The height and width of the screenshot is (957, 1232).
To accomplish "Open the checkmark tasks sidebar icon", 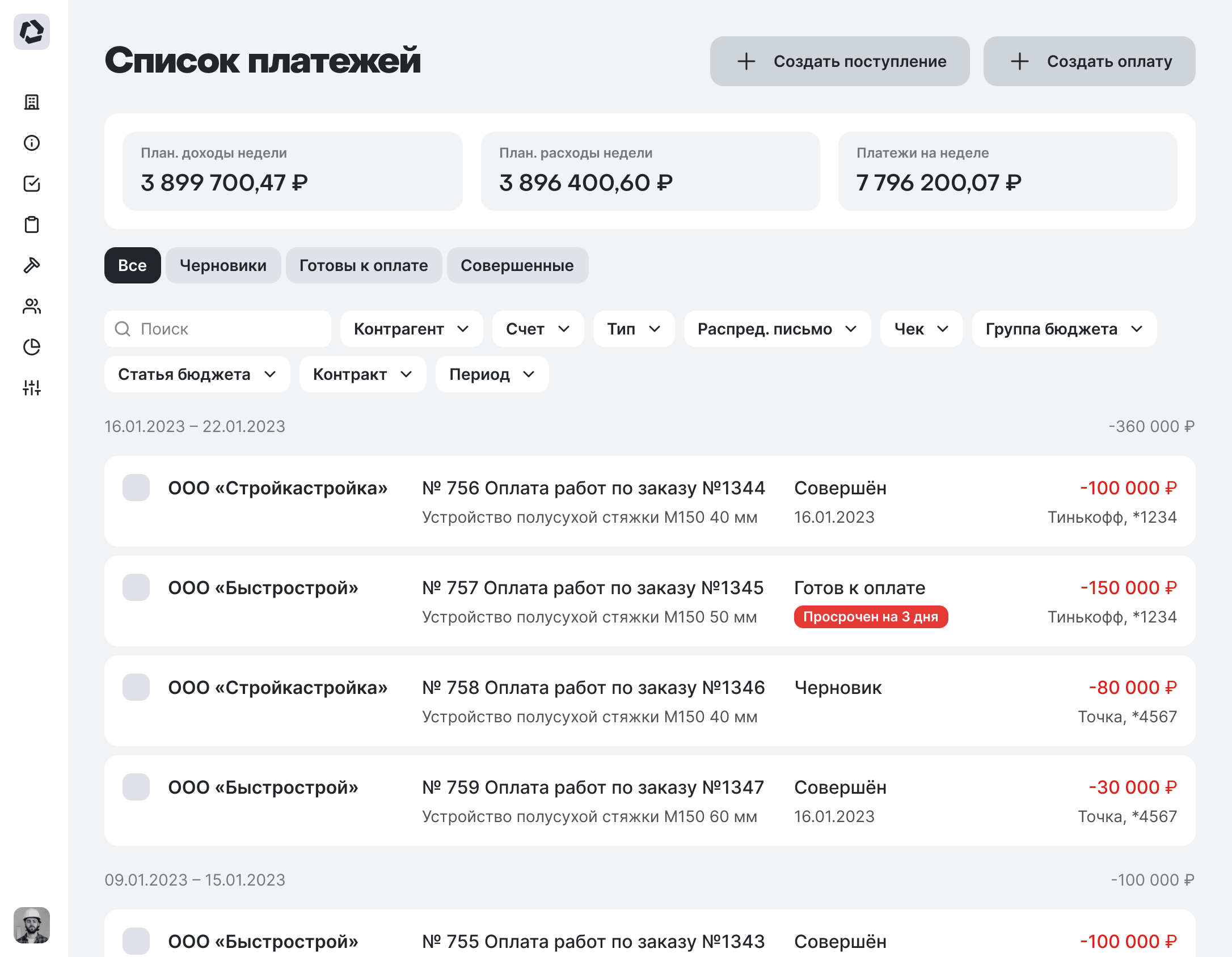I will point(32,184).
